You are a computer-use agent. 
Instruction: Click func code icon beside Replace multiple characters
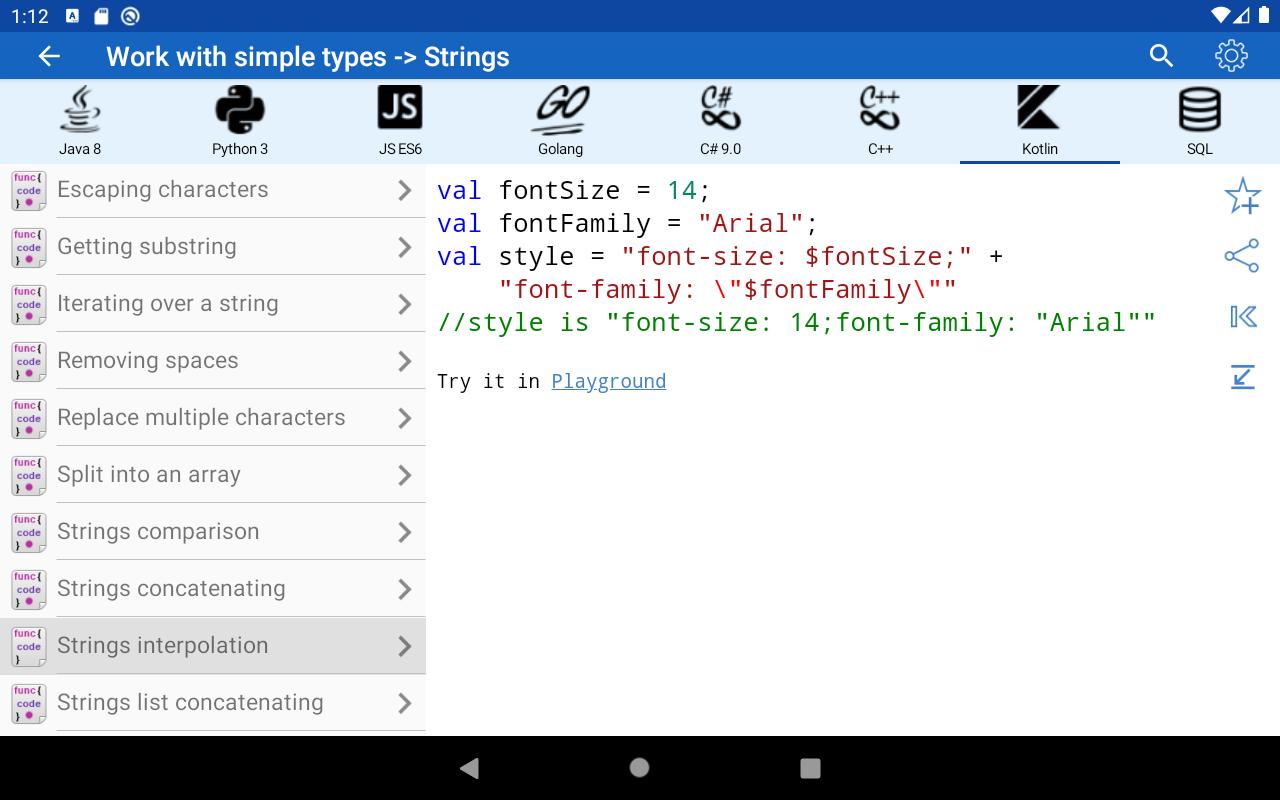(29, 418)
